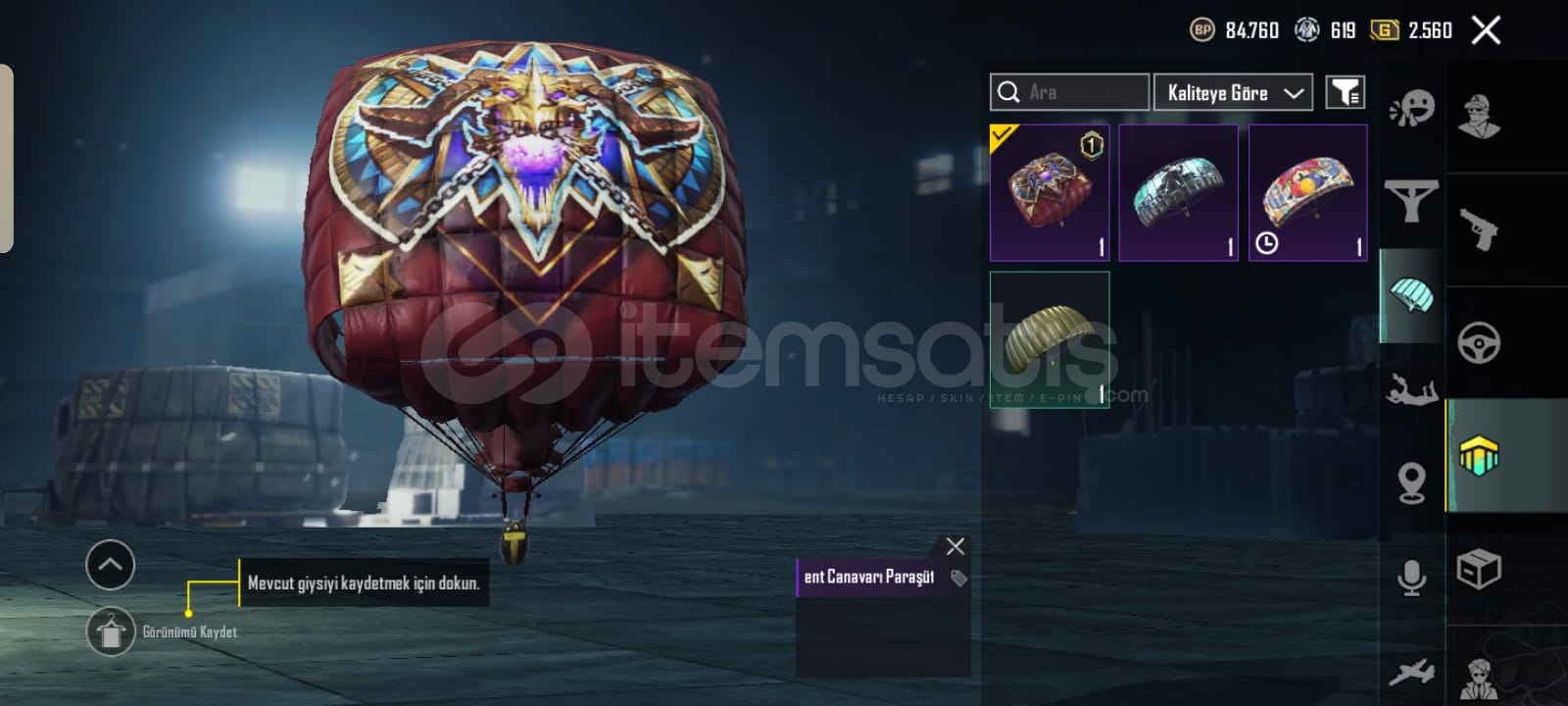Viewport: 1568px width, 706px height.
Task: Select the time-limited colorful parachute
Action: (1307, 192)
